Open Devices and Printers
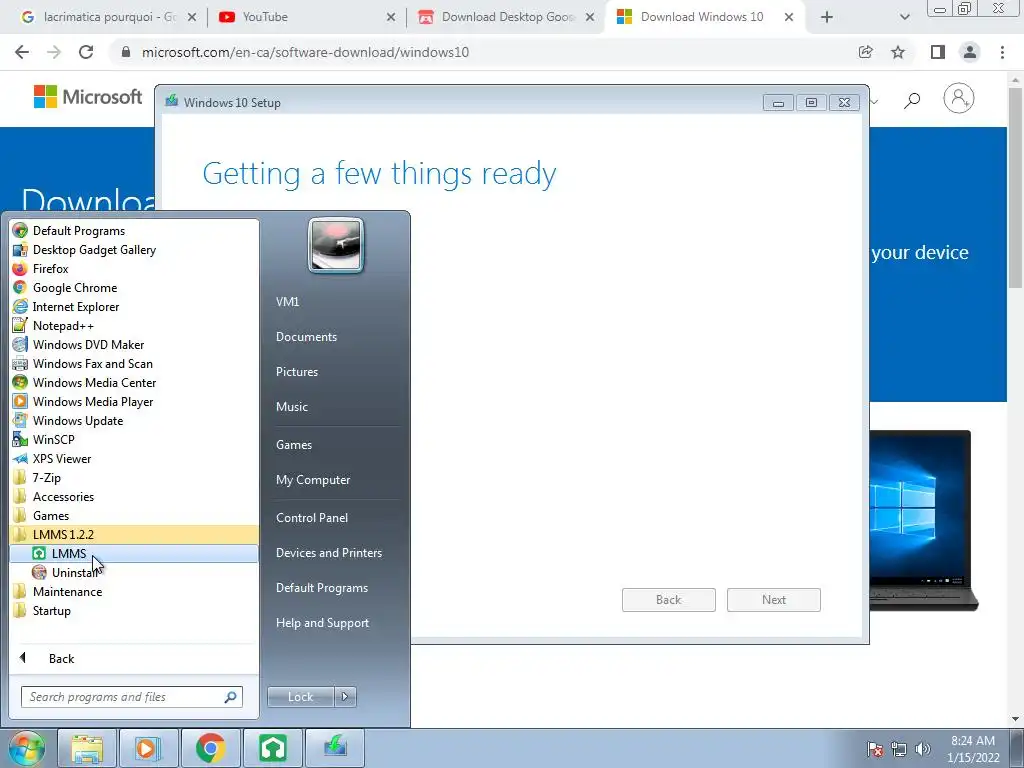The image size is (1024, 768). [328, 552]
